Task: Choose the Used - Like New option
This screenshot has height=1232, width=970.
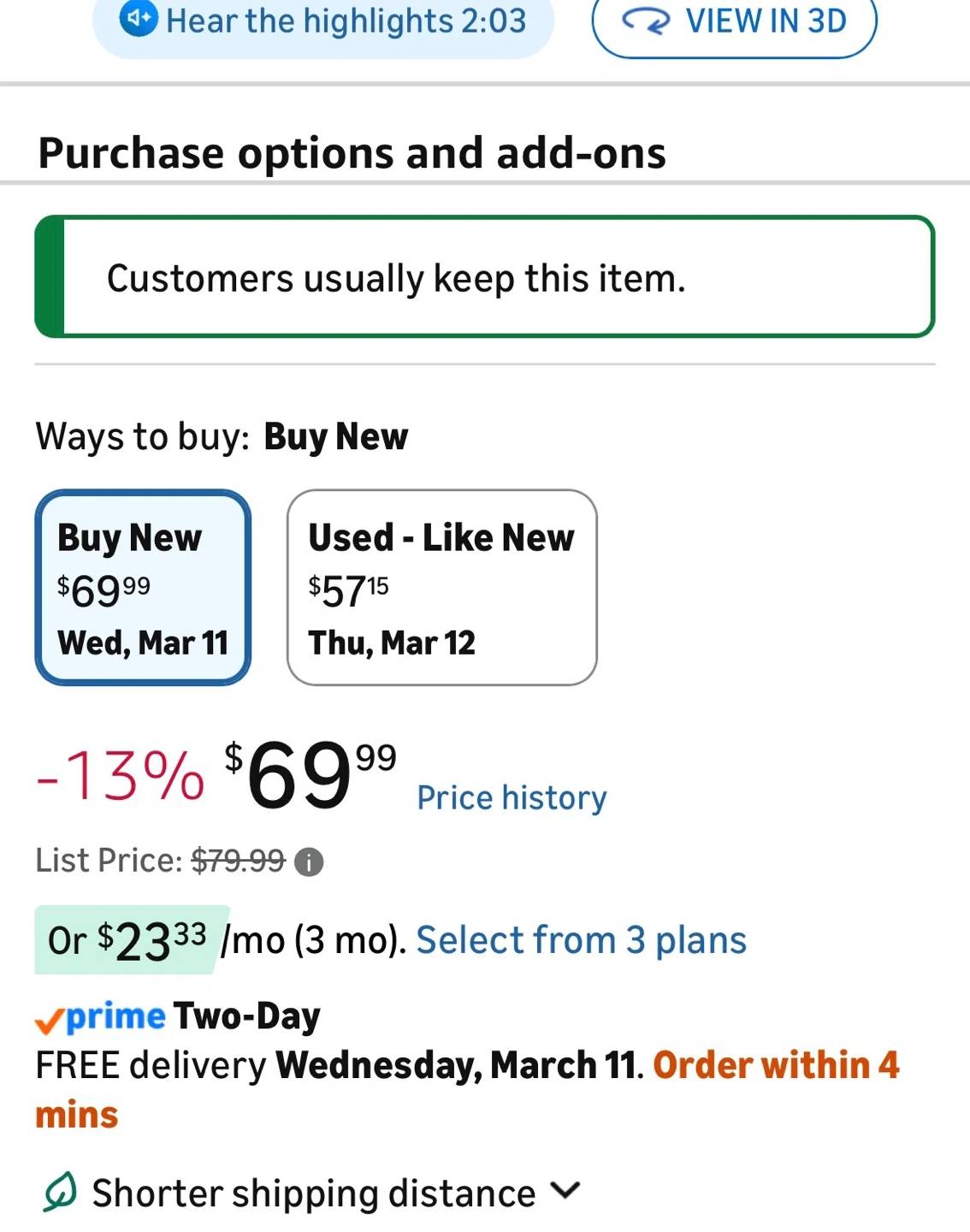Action: [x=441, y=587]
